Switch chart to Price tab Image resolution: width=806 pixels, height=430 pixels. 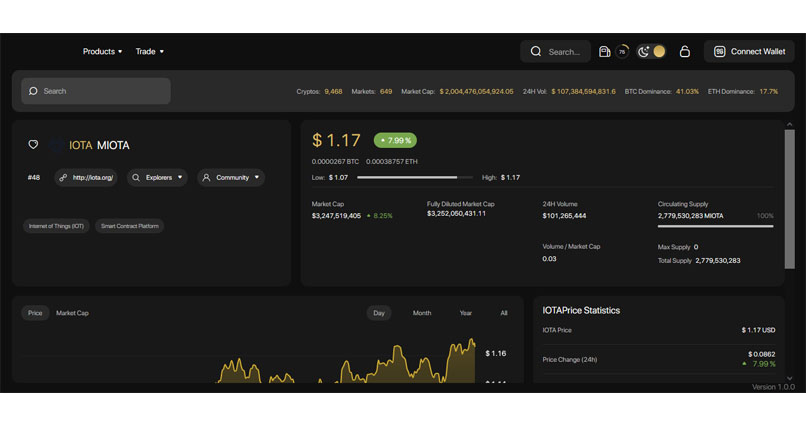point(35,313)
